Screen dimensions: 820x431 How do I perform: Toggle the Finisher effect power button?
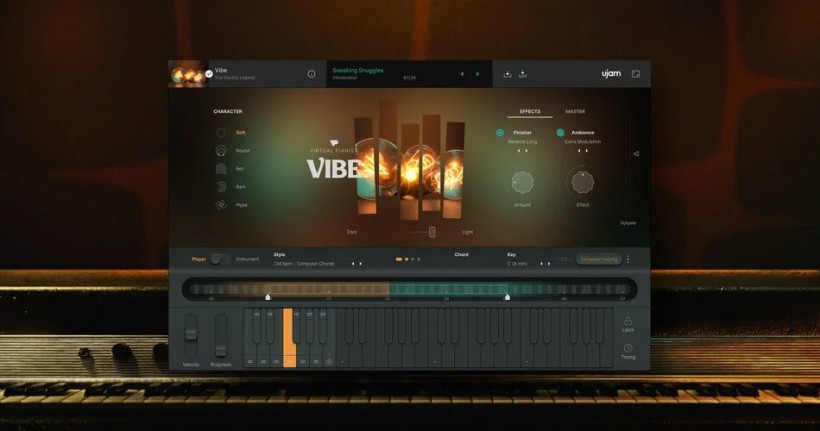click(500, 133)
